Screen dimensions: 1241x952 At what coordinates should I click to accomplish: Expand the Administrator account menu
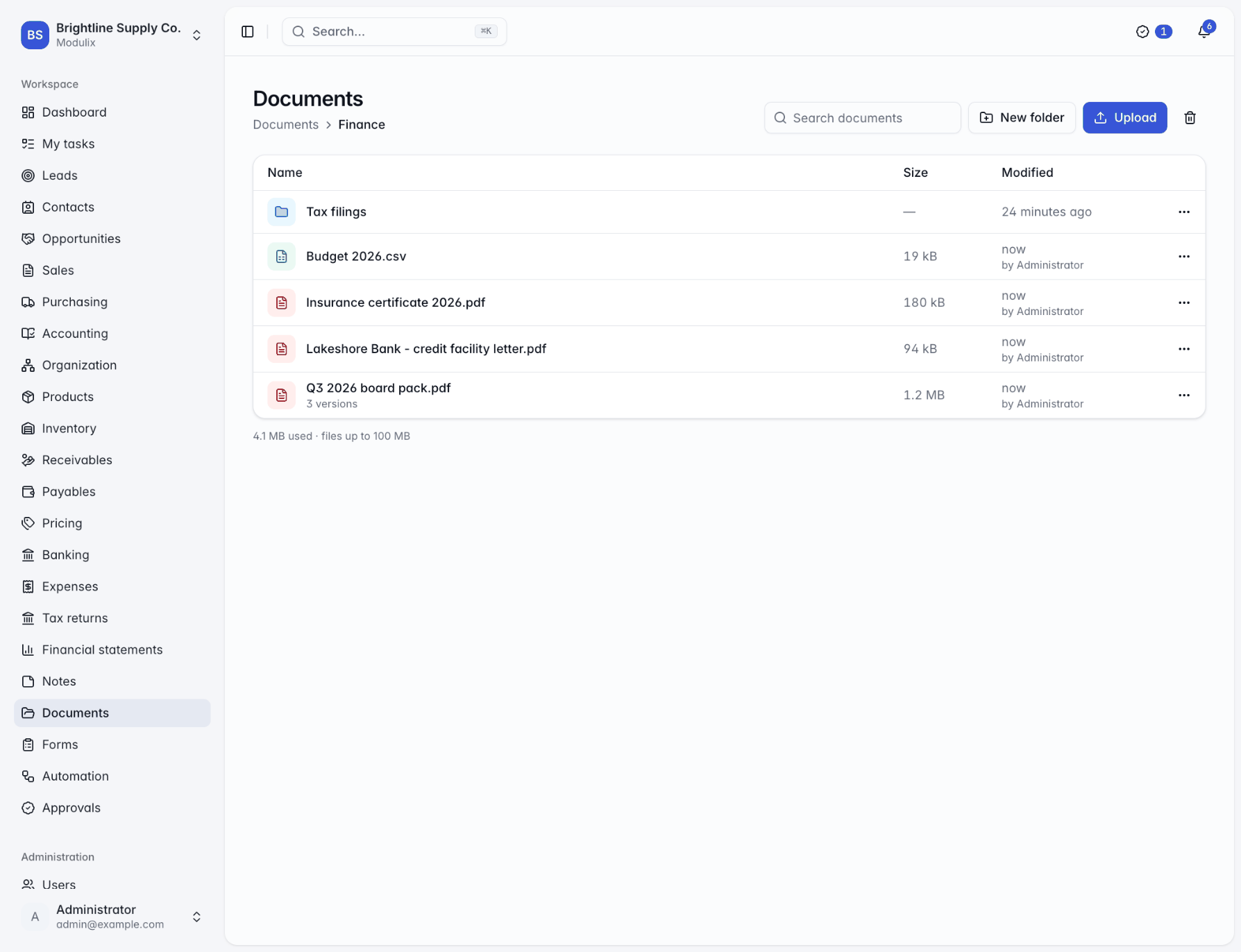196,917
